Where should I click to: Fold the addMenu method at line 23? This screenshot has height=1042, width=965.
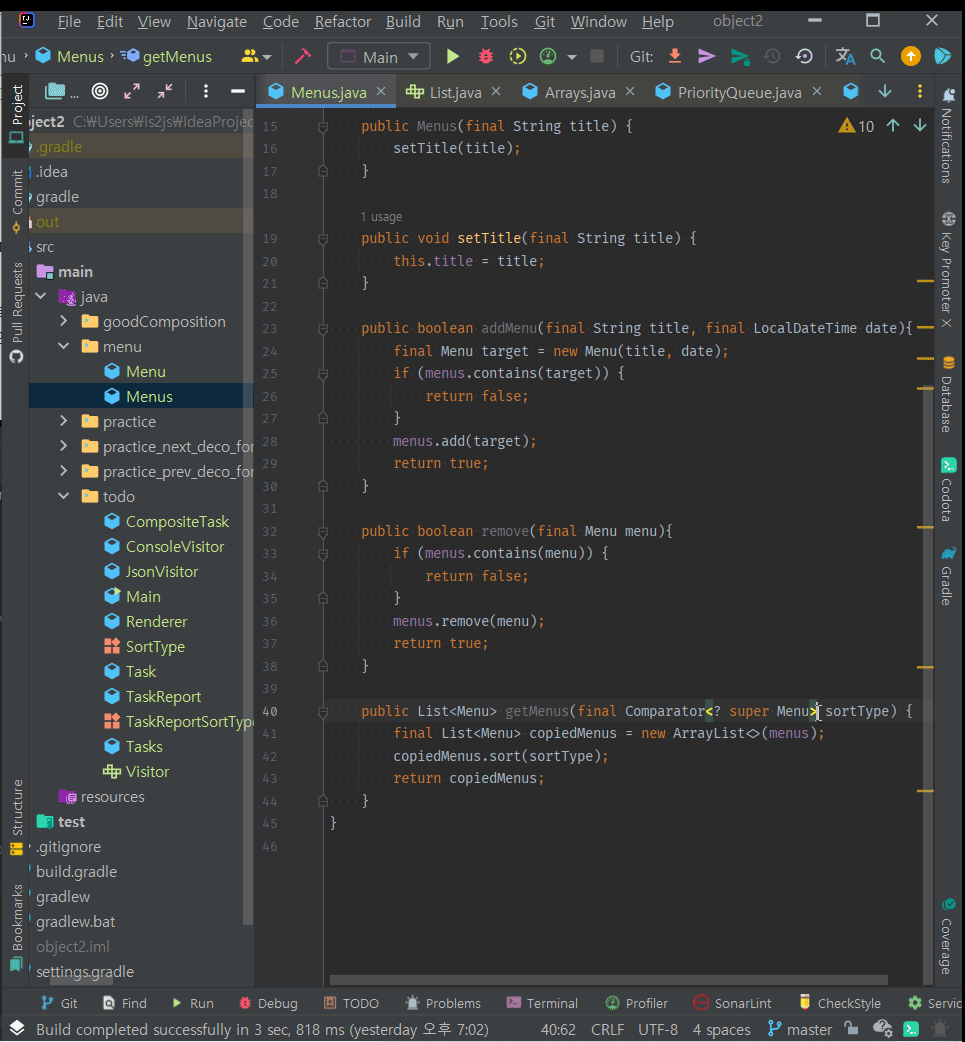pos(323,328)
